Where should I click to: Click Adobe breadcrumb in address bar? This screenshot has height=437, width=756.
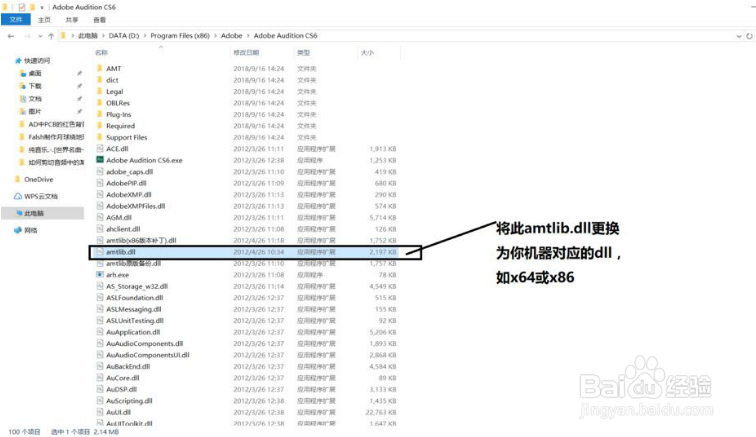[x=231, y=36]
